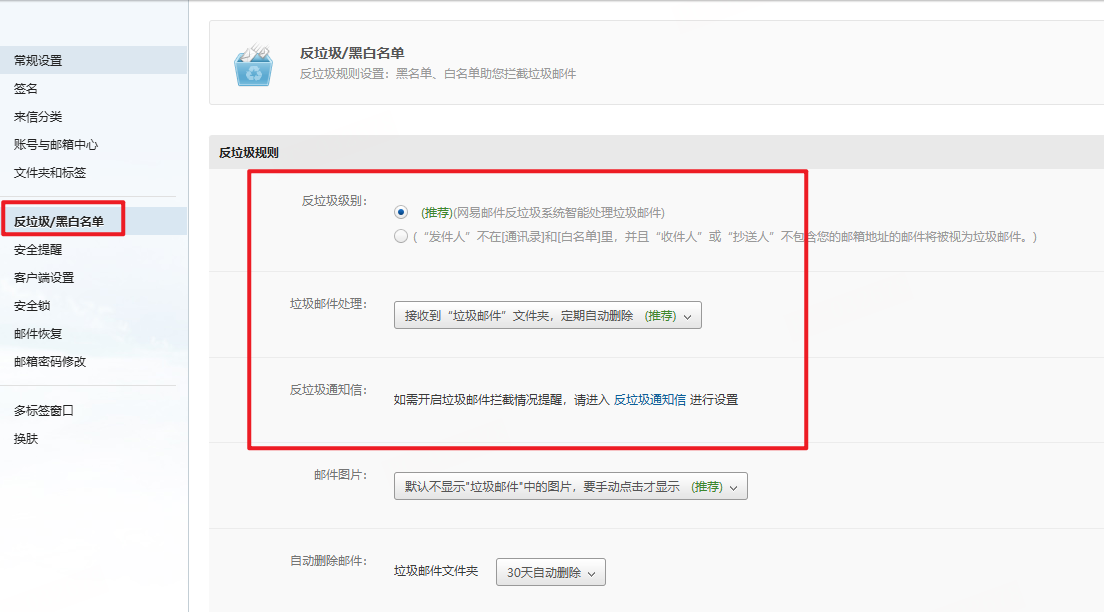Viewport: 1104px width, 612px height.
Task: Click the 反垃圾通知信 link
Action: pyautogui.click(x=649, y=400)
